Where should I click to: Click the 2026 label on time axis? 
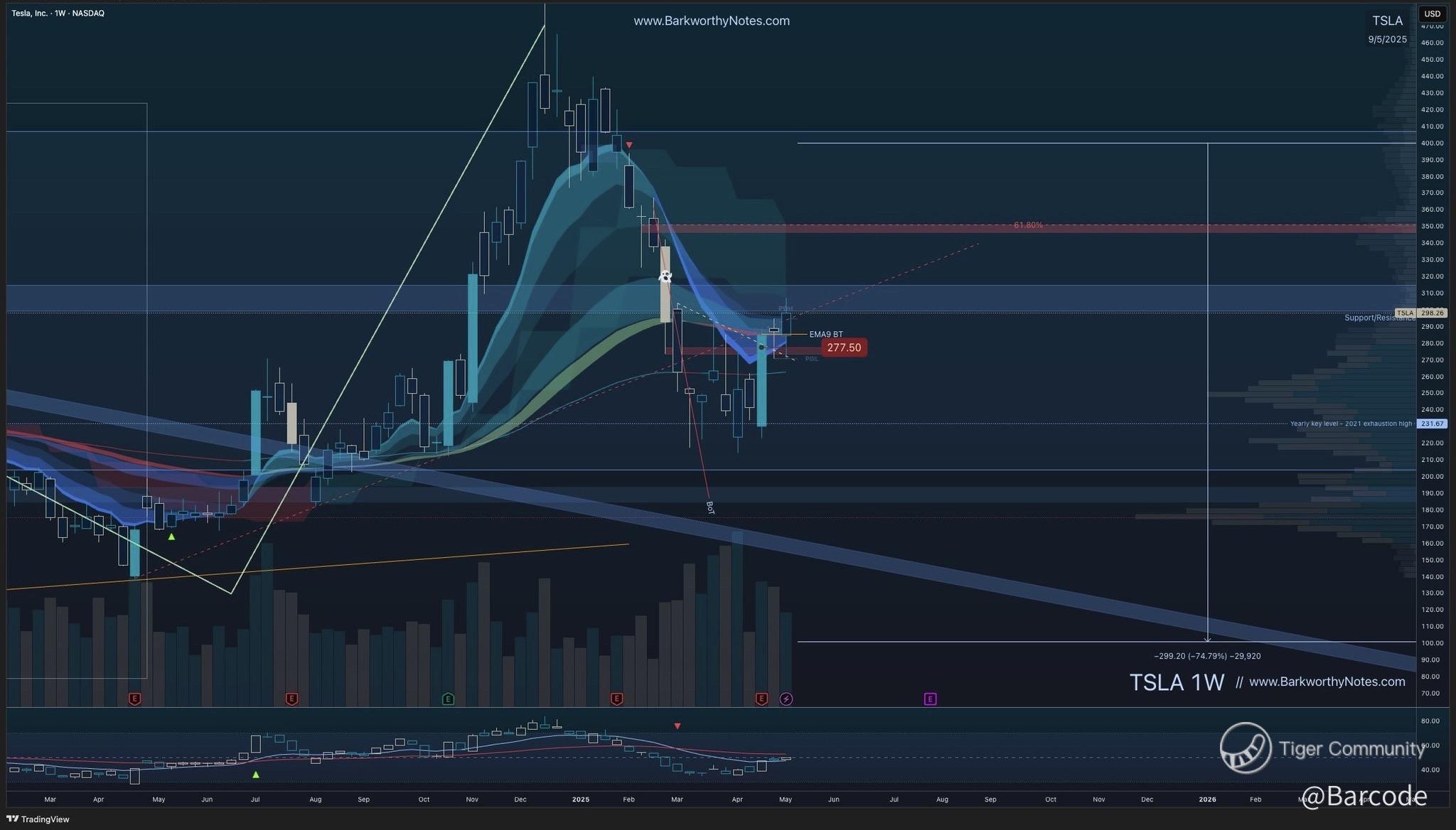tap(1207, 799)
